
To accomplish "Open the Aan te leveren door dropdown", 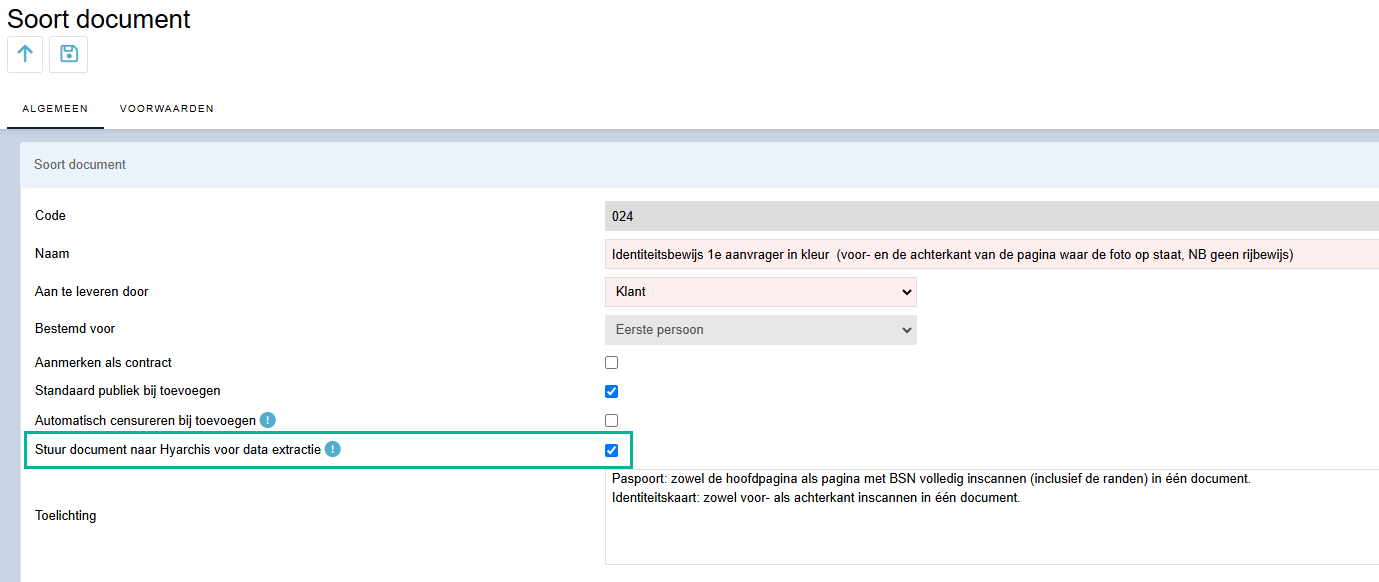I will [761, 292].
